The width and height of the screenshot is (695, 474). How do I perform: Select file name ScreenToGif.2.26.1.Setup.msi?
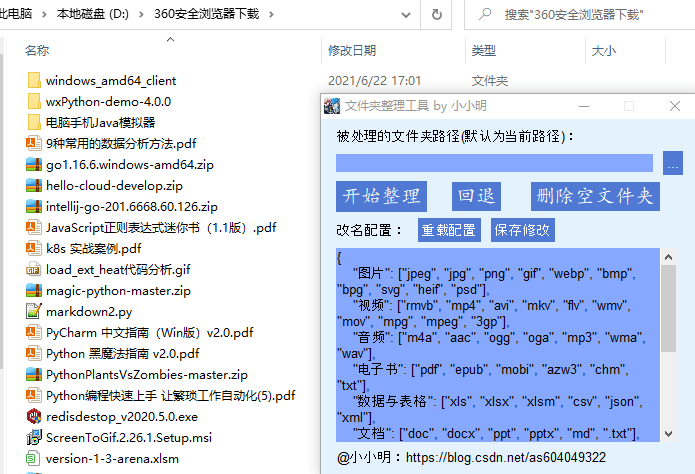129,438
